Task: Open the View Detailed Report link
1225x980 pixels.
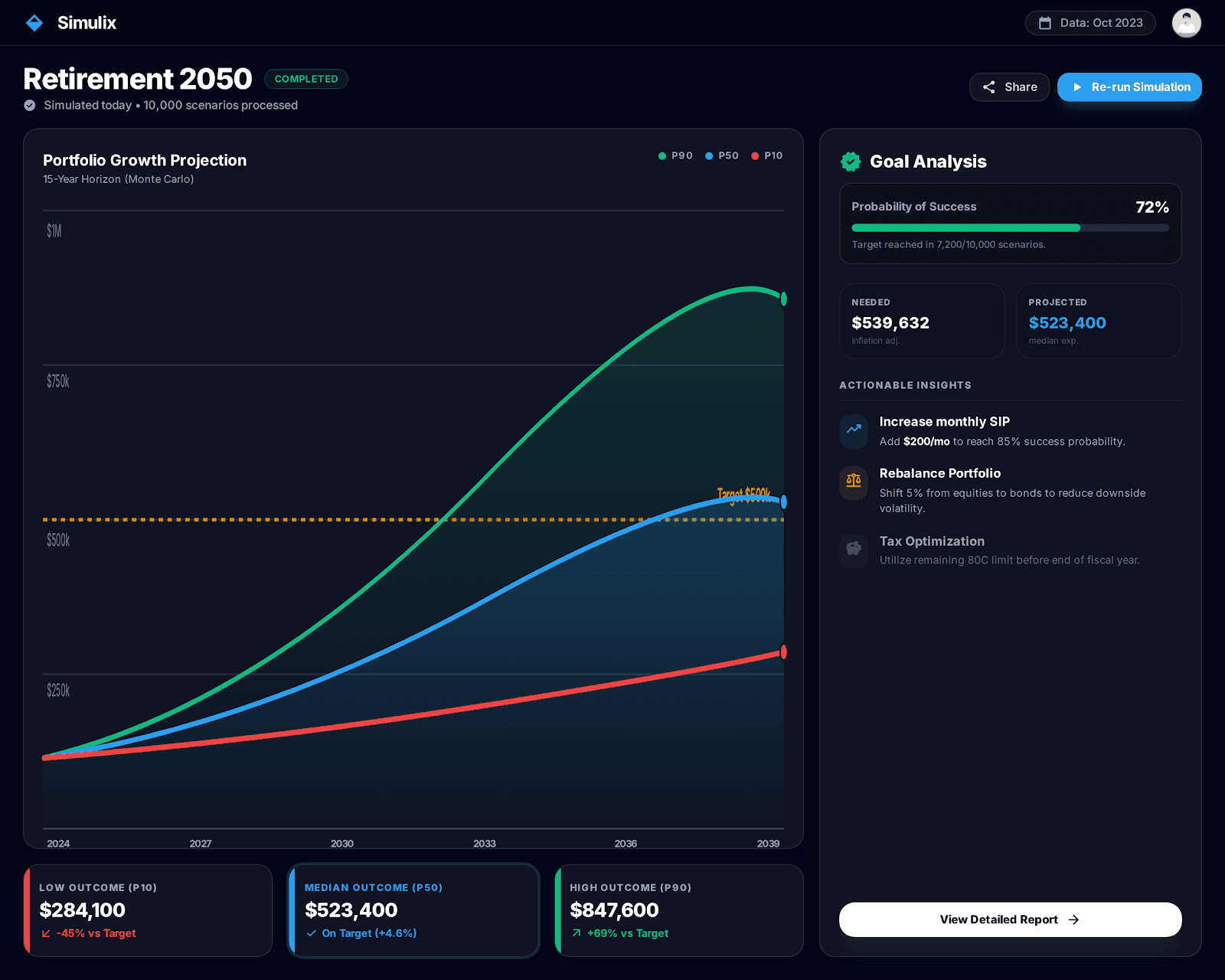Action: (1009, 920)
